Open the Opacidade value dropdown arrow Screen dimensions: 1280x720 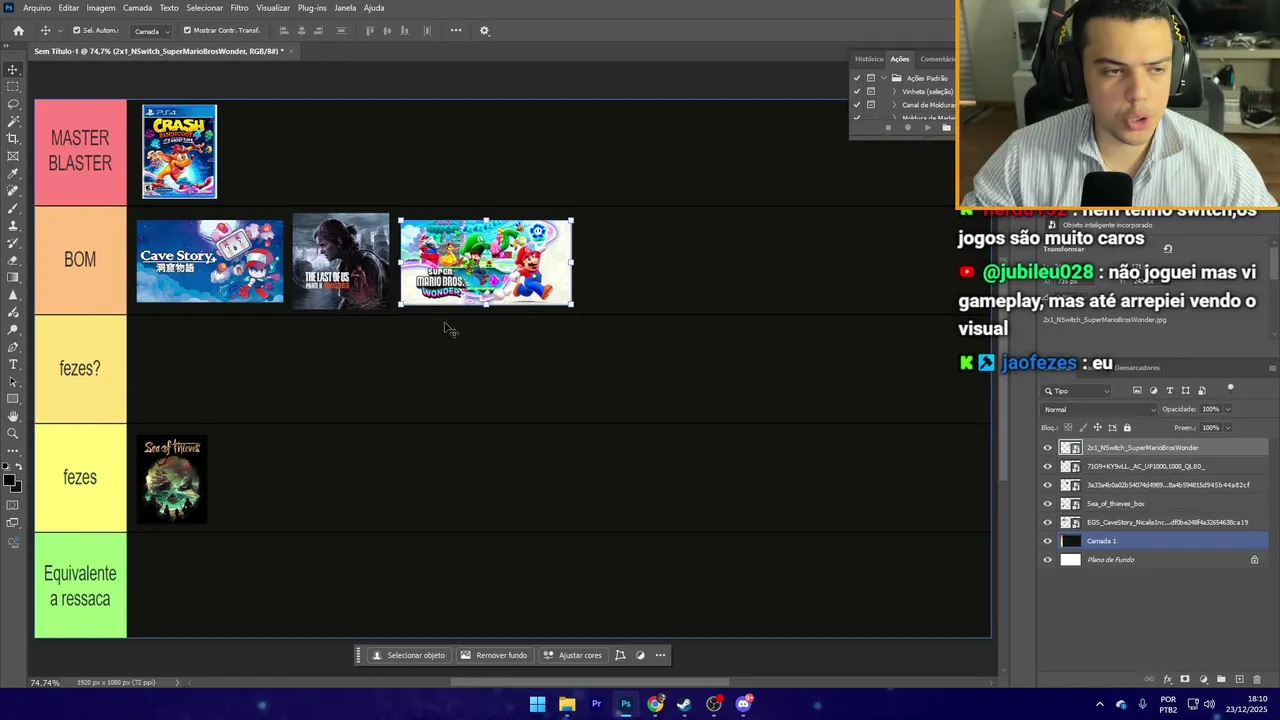click(1228, 409)
